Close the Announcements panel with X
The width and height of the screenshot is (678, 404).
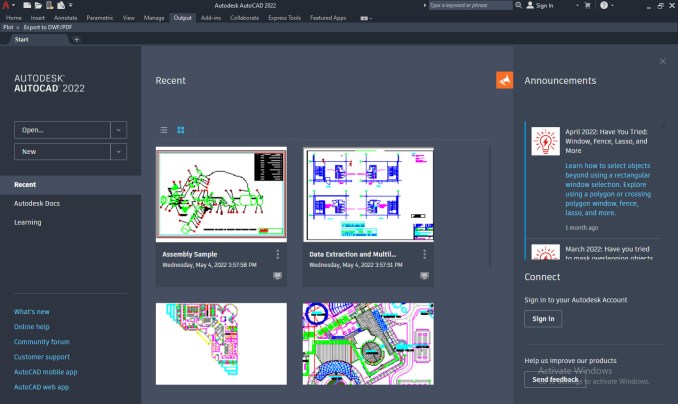663,61
